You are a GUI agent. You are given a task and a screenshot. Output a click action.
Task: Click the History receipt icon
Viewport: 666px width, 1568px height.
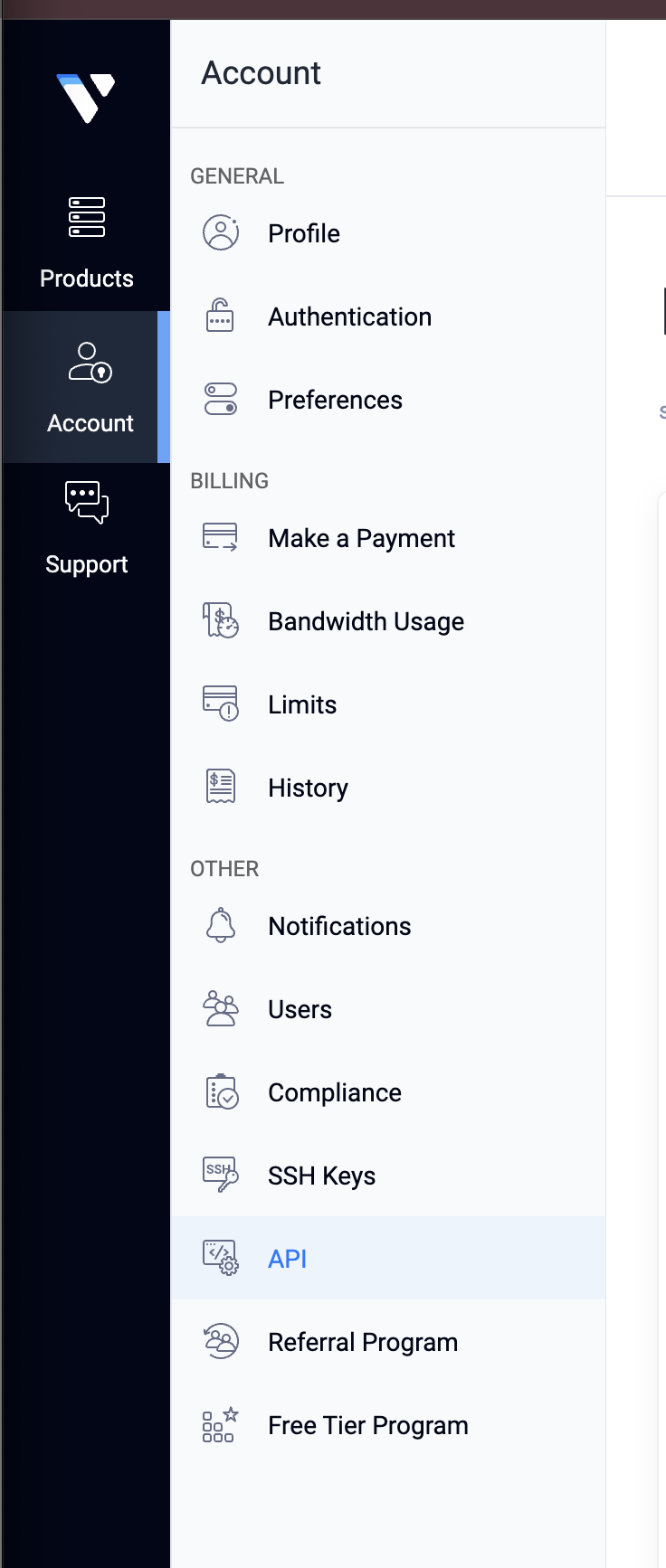(221, 787)
